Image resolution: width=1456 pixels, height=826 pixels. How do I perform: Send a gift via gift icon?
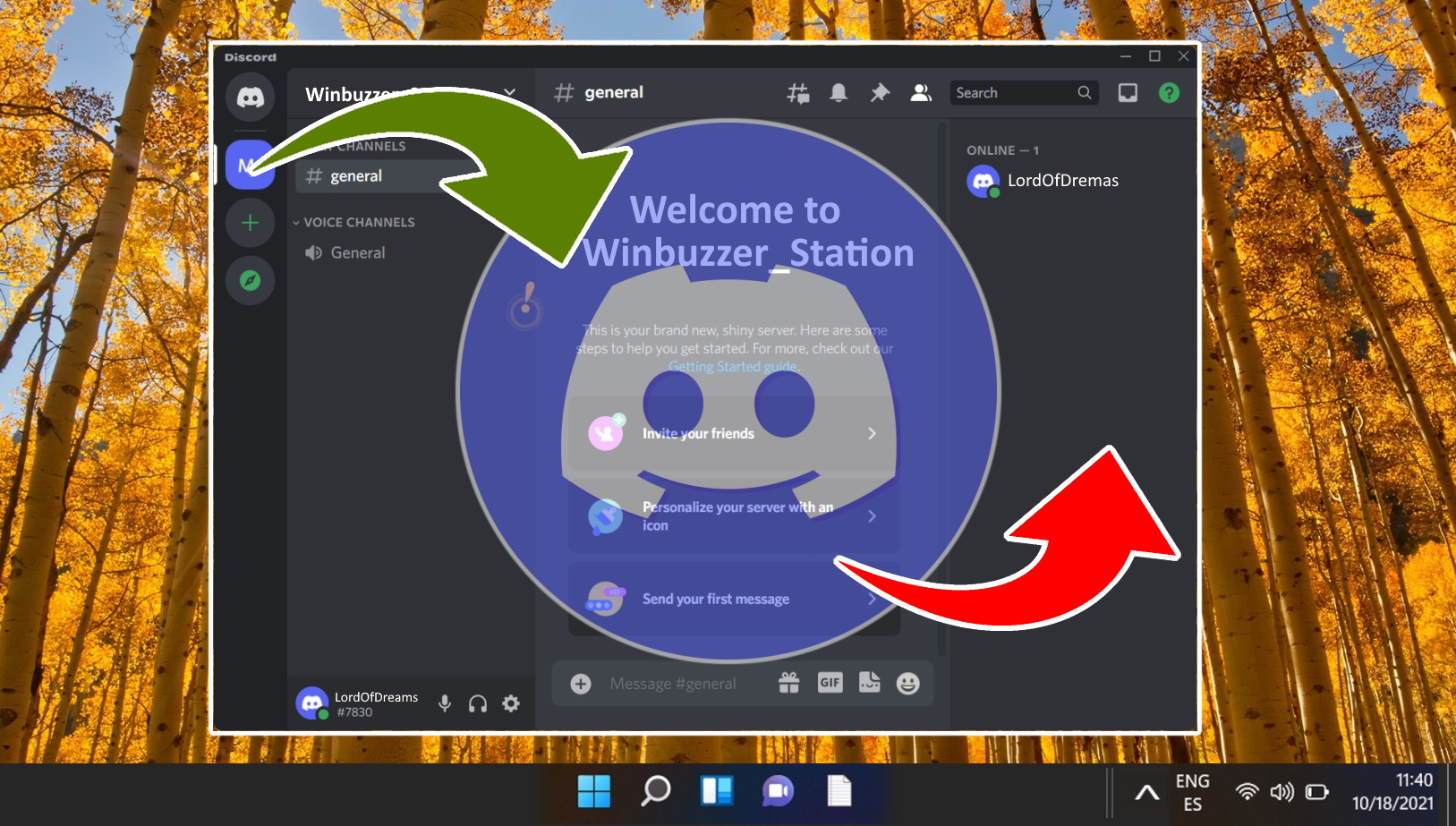[788, 684]
